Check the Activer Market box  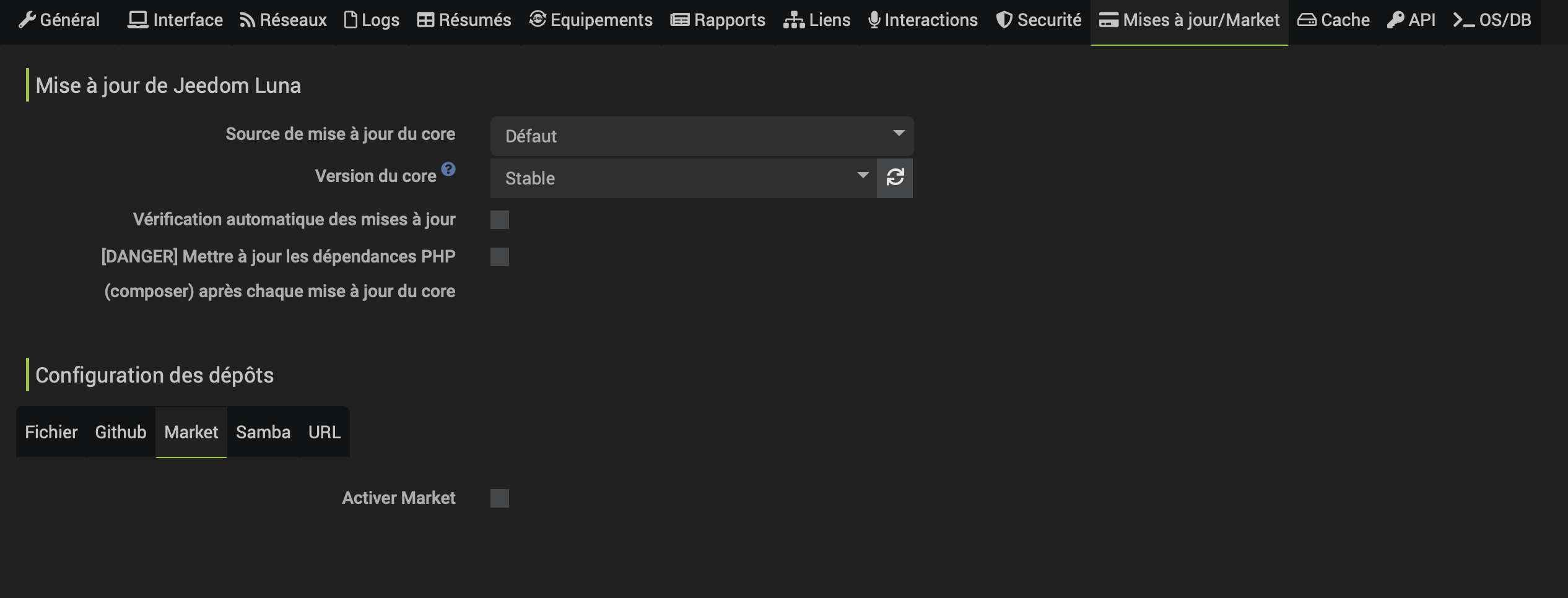500,498
